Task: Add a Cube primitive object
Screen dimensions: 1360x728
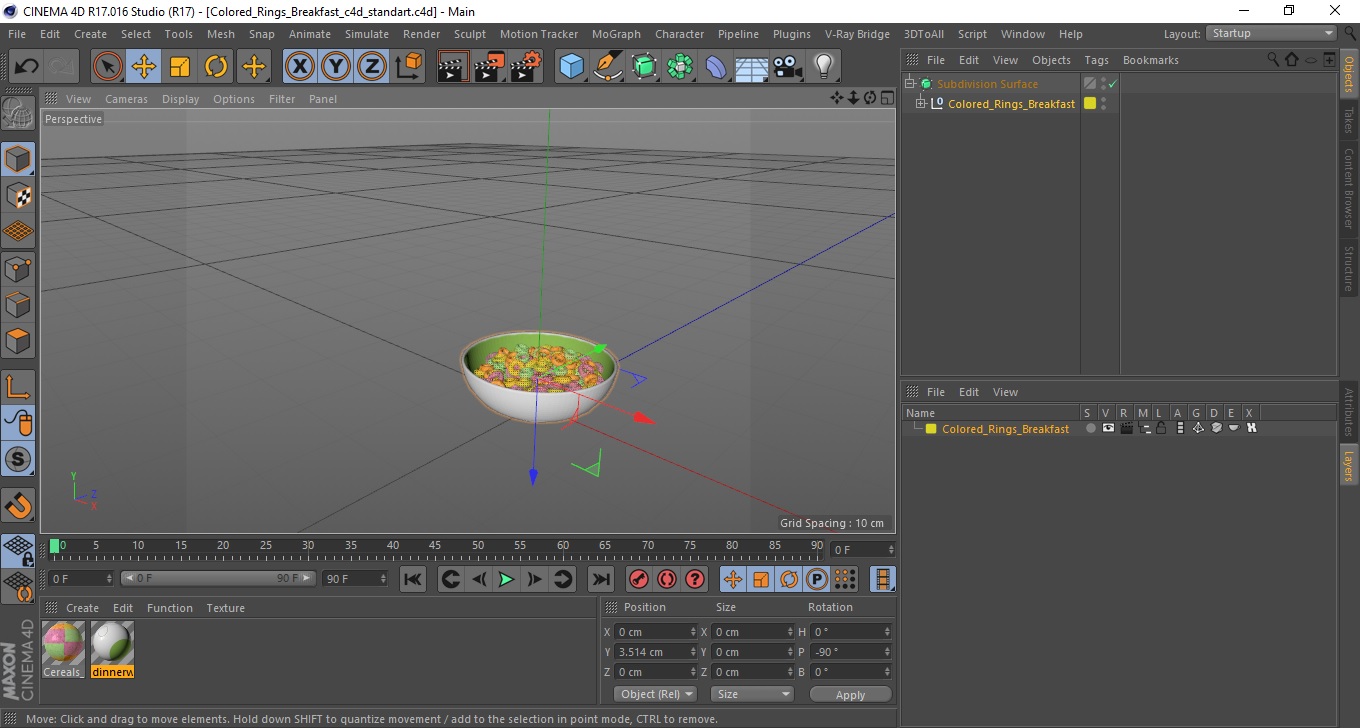Action: coord(571,67)
